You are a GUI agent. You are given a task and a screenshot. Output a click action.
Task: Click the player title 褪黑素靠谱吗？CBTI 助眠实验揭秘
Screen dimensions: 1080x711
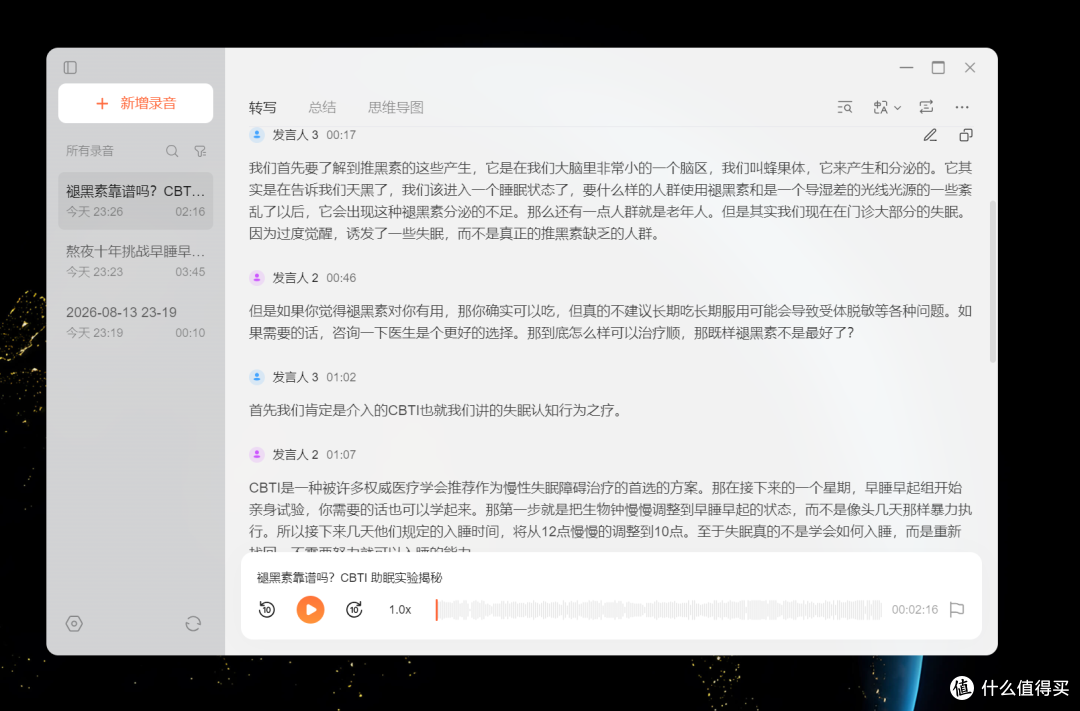pos(349,578)
